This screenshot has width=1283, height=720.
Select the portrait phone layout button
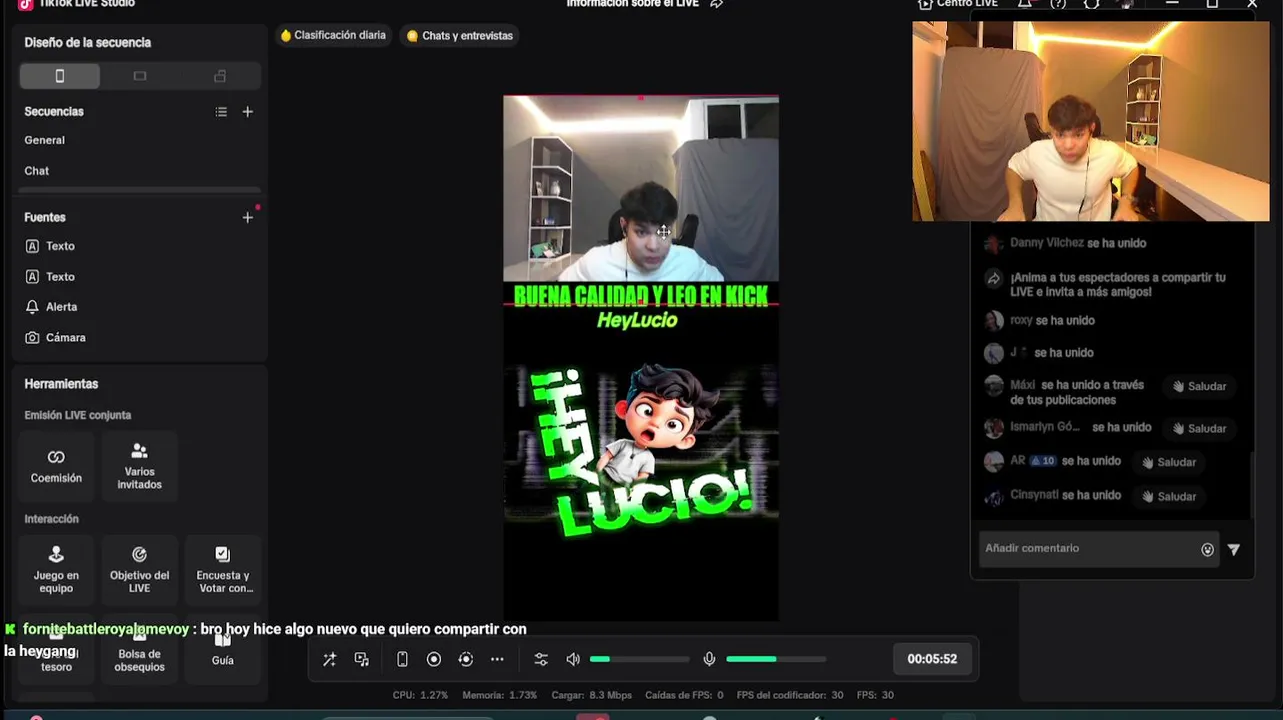point(60,76)
